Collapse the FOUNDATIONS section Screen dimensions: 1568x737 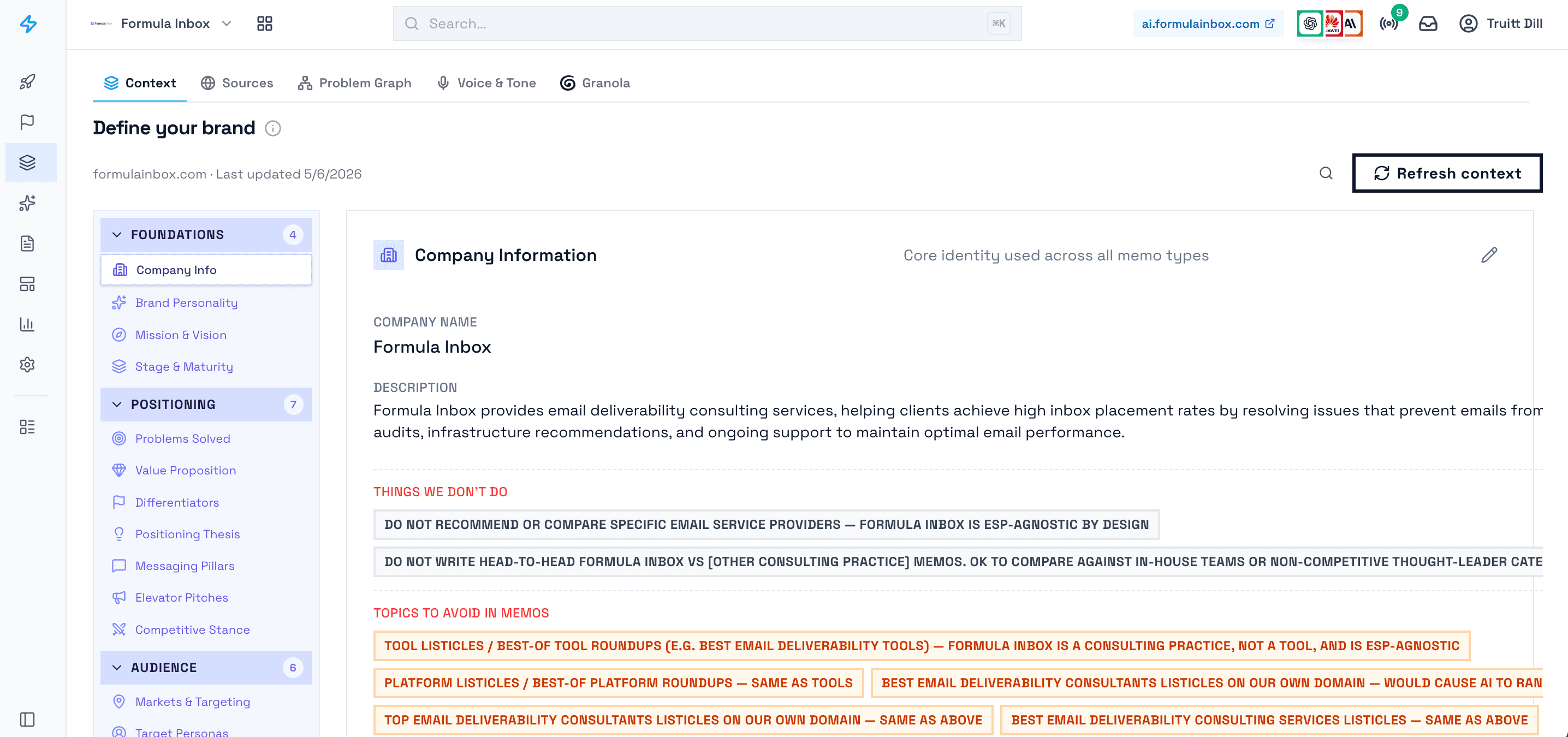click(206, 235)
